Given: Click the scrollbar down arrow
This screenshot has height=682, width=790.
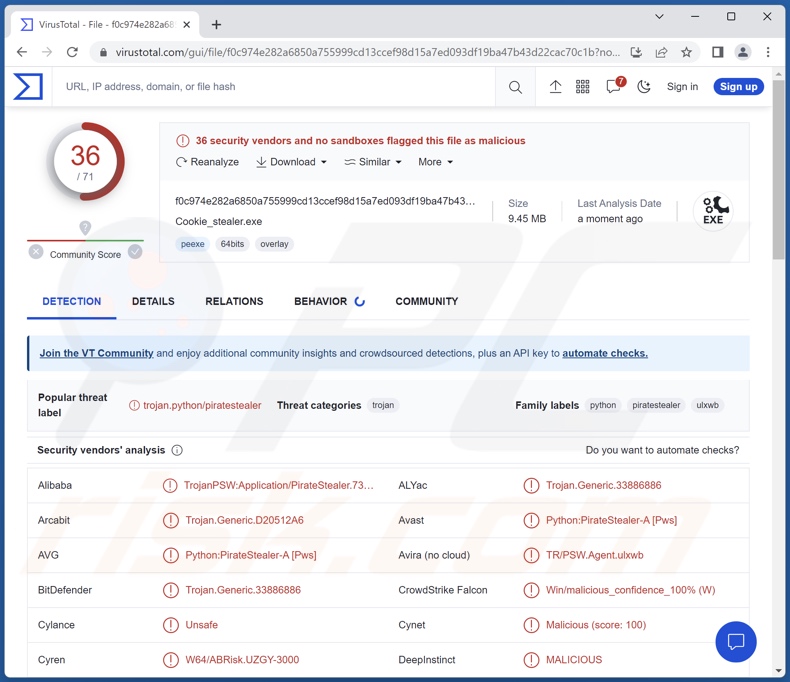Looking at the screenshot, I should pyautogui.click(x=778, y=670).
